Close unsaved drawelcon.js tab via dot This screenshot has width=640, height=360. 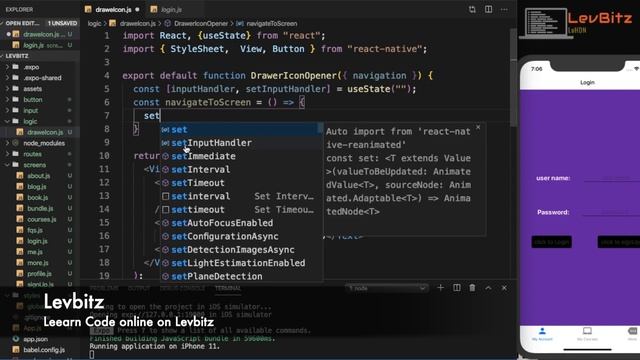pyautogui.click(x=137, y=9)
